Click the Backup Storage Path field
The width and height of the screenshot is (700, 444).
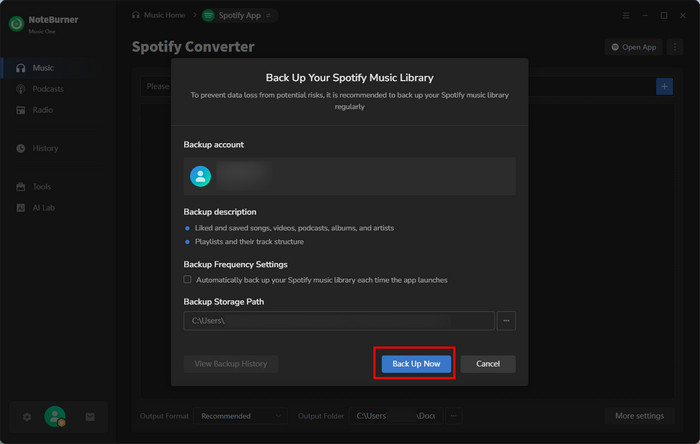[339, 320]
